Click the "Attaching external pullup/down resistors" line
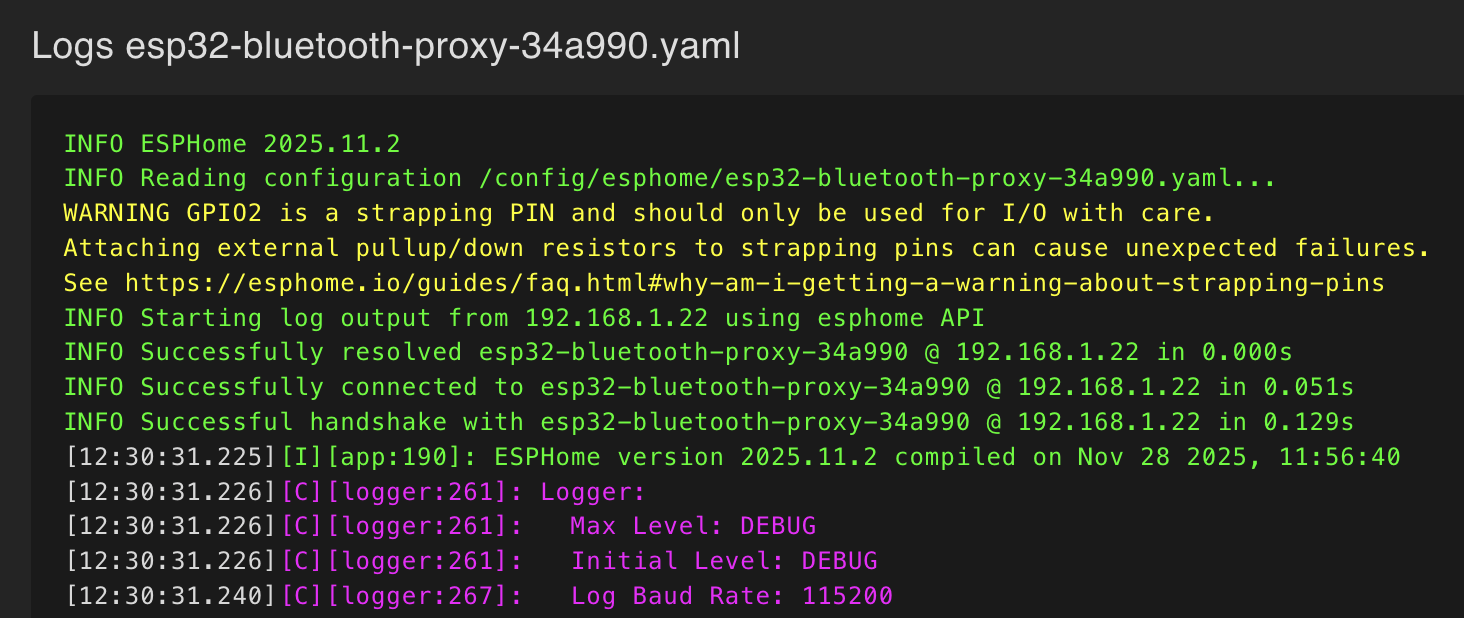The image size is (1464, 618). pyautogui.click(x=746, y=248)
